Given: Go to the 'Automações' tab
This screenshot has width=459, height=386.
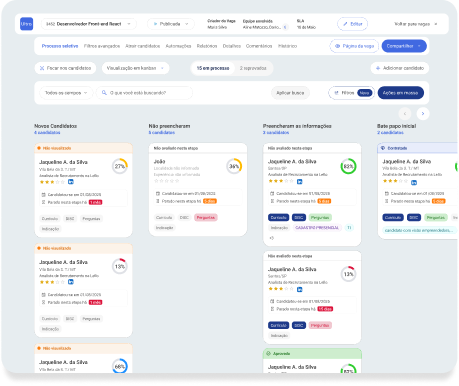Looking at the screenshot, I should click(x=178, y=46).
